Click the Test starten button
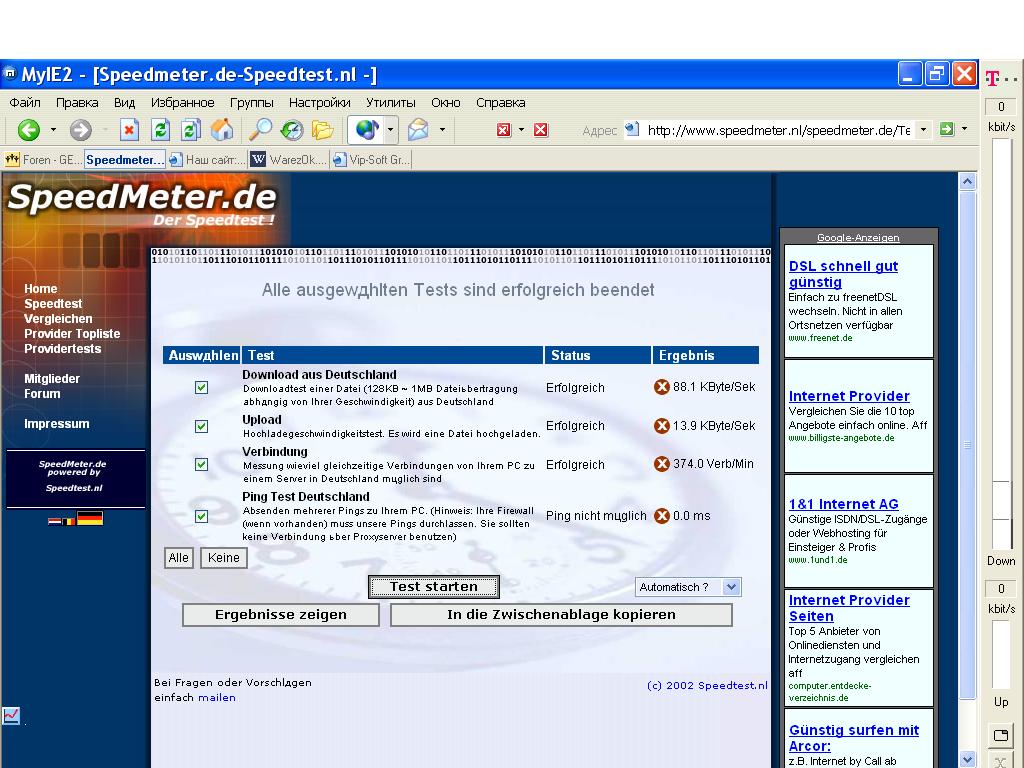 pyautogui.click(x=434, y=586)
